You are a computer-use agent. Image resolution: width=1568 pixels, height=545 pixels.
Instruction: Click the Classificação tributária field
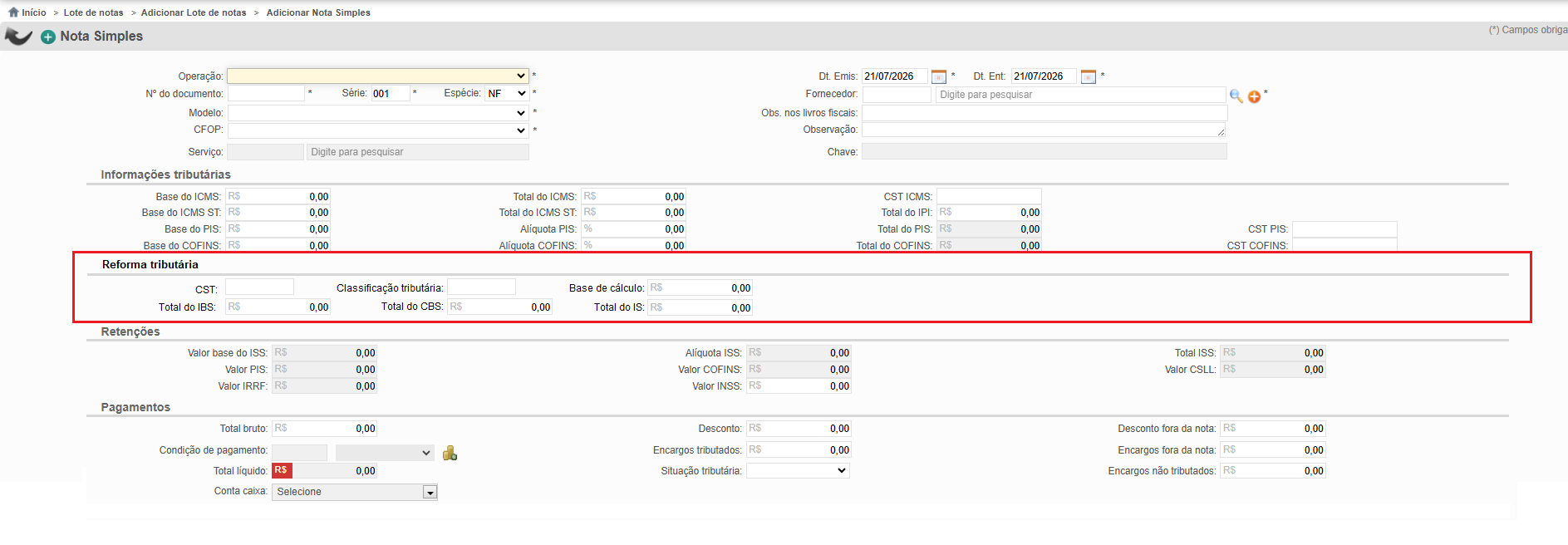[x=482, y=287]
